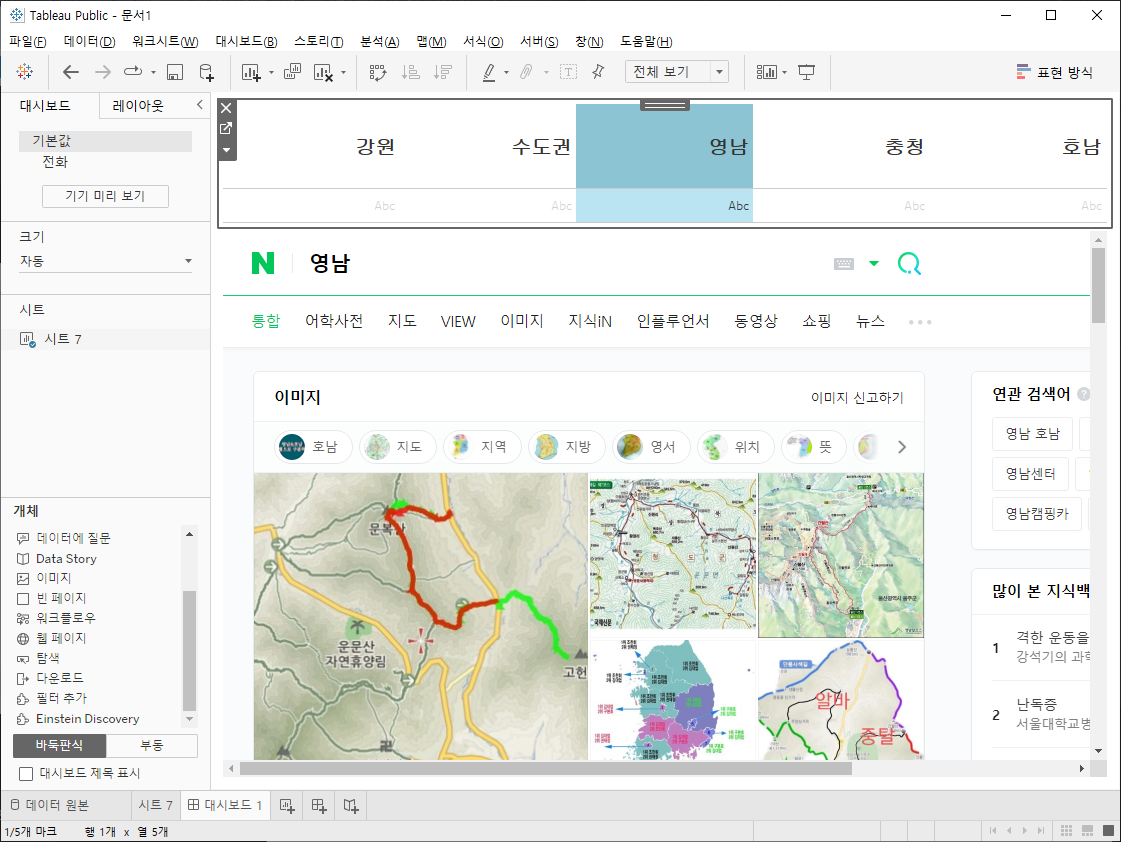Screen dimensions: 1121x842
Task: Click the web page vertical scrollbar thumb
Action: click(x=1098, y=285)
